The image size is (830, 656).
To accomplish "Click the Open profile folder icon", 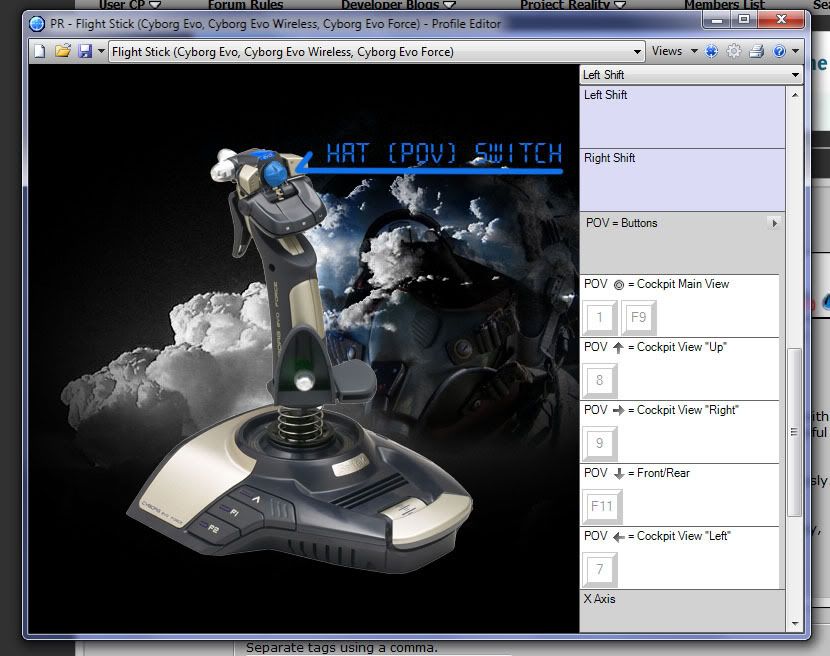I will tap(62, 51).
